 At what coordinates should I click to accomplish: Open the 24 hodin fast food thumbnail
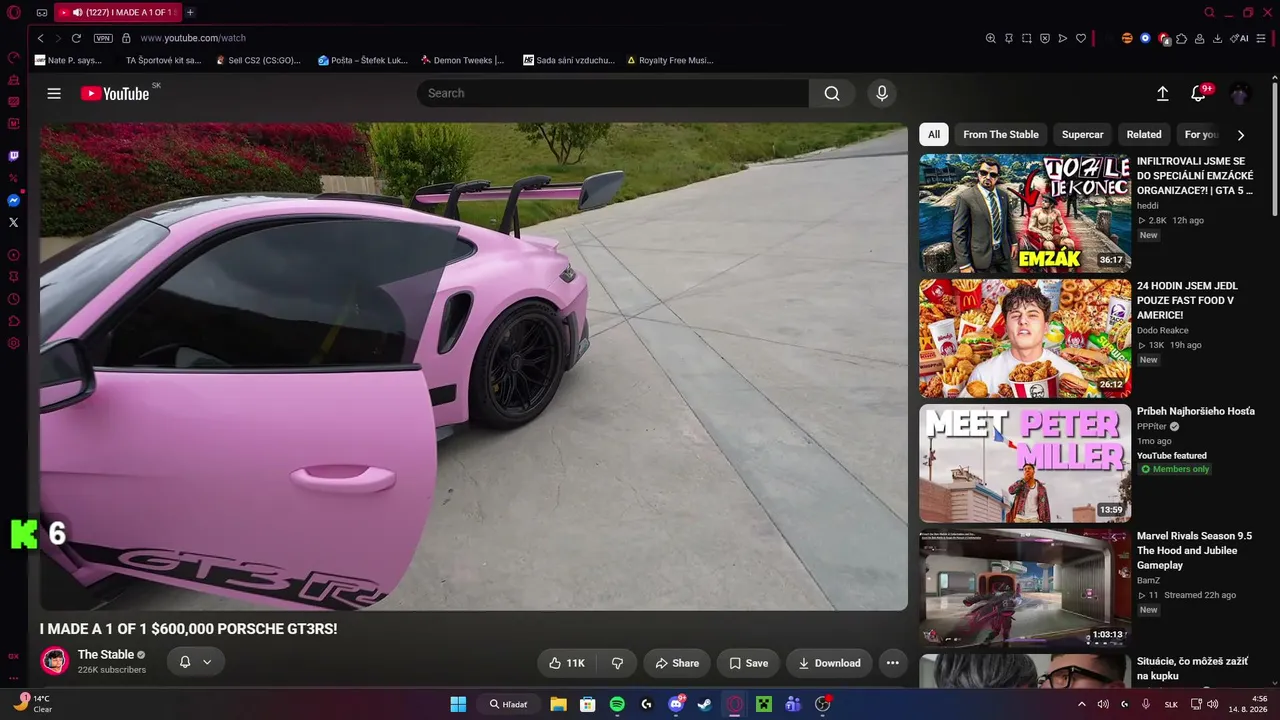click(x=1025, y=338)
